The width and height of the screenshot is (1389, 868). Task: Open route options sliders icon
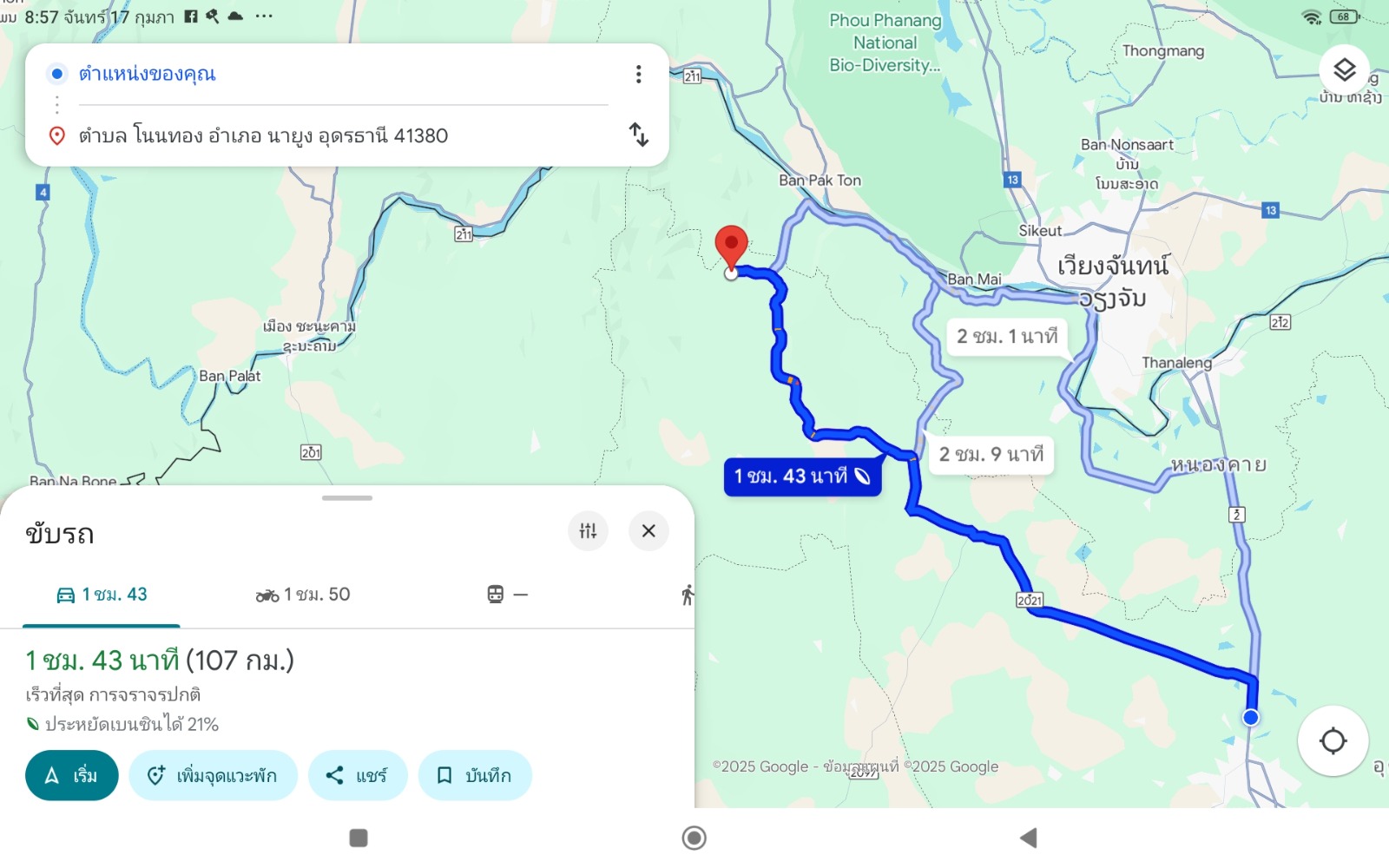(588, 530)
